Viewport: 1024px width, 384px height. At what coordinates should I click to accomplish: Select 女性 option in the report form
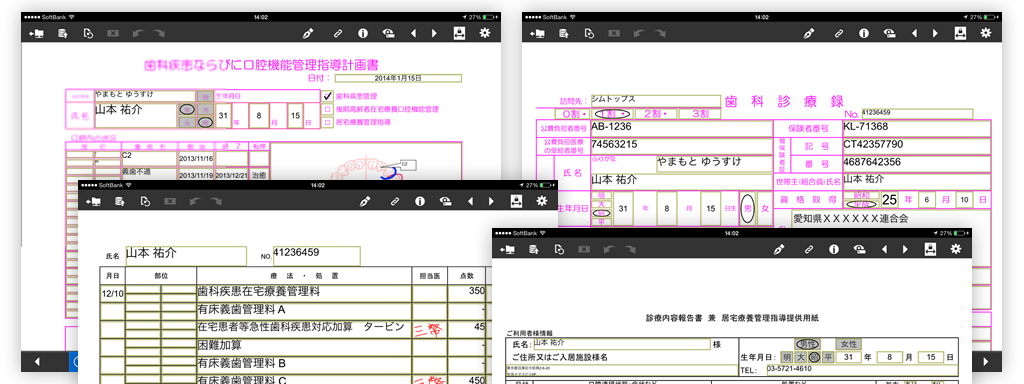point(849,344)
